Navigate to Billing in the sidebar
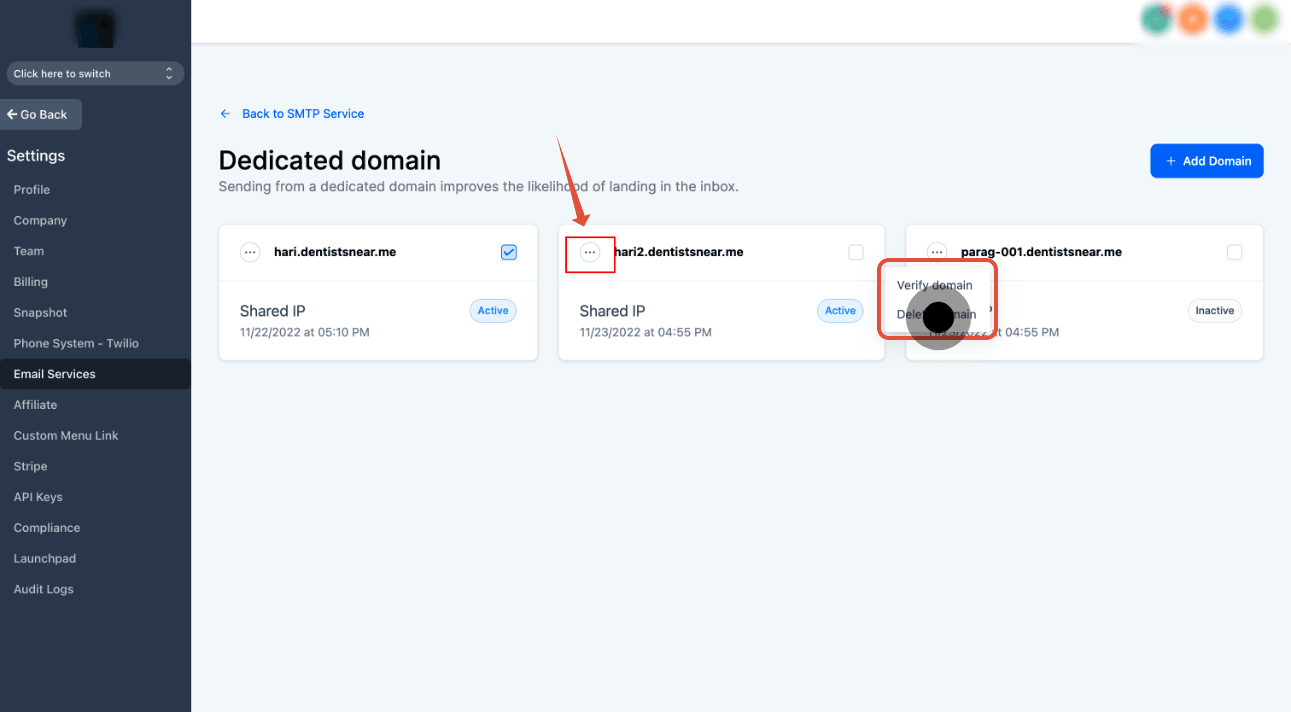The width and height of the screenshot is (1291, 712). point(31,282)
